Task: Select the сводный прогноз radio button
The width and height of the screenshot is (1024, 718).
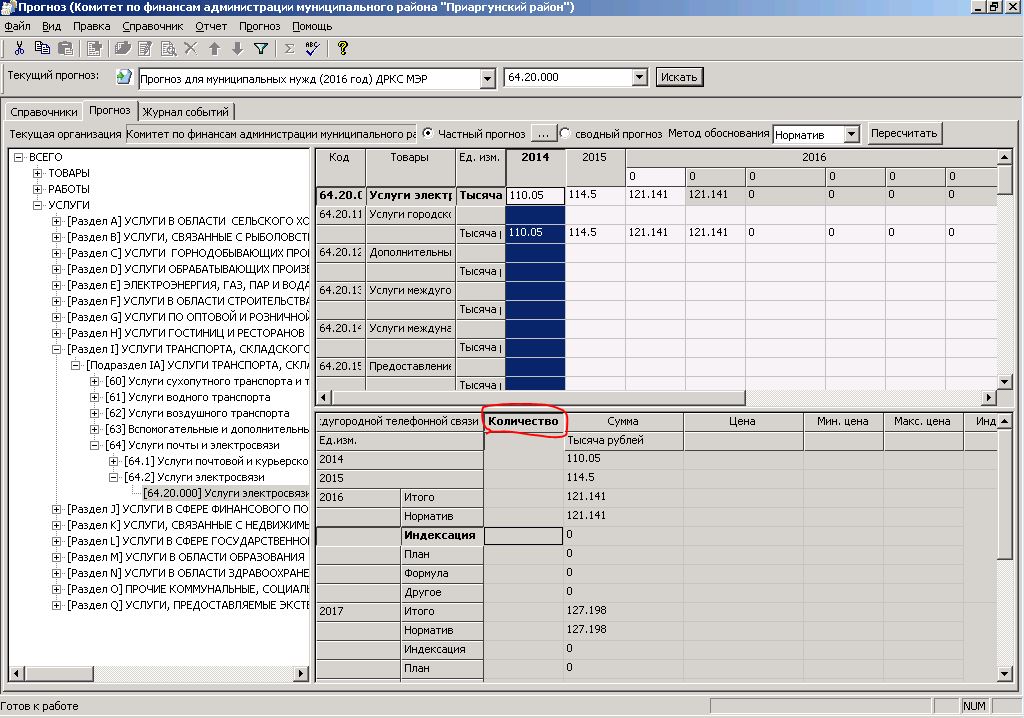Action: click(x=565, y=133)
